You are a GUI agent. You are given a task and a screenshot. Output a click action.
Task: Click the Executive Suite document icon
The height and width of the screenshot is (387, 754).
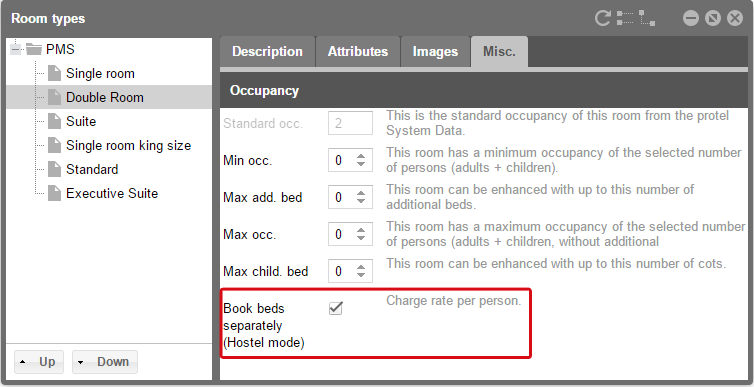54,193
